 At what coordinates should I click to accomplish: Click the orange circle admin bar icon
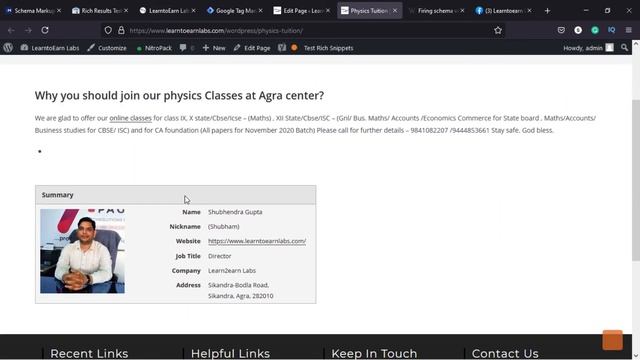tap(294, 48)
